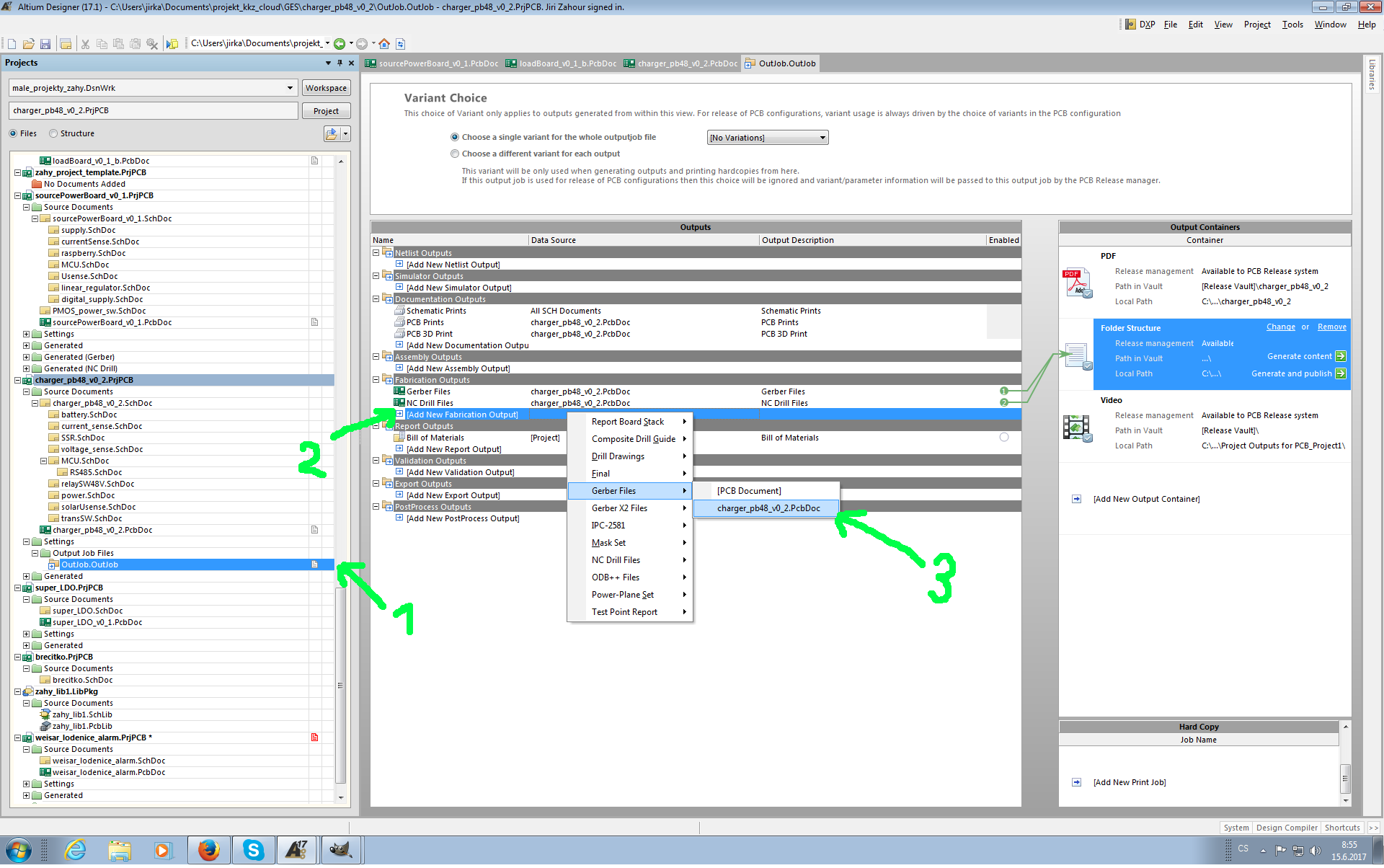Click the Home page toolbar icon
This screenshot has width=1384, height=868.
pos(384,44)
